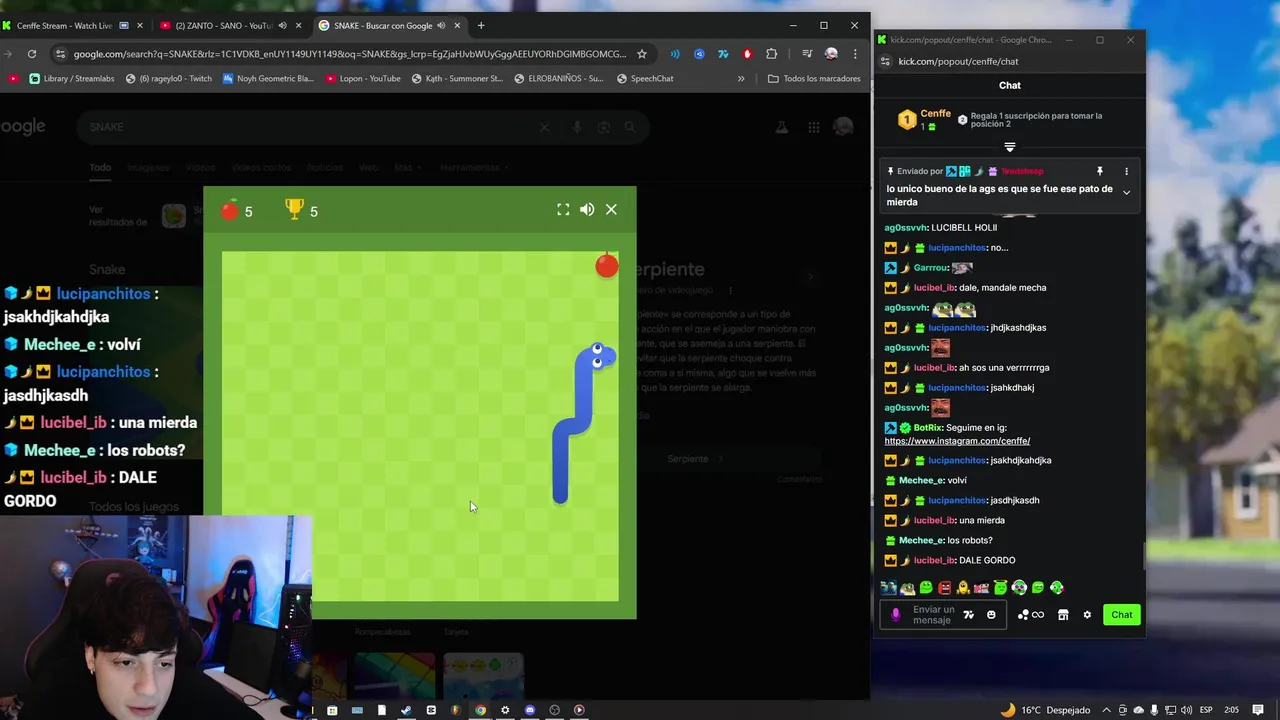
Task: Open Cenffe leaderboard entry
Action: [x=926, y=120]
